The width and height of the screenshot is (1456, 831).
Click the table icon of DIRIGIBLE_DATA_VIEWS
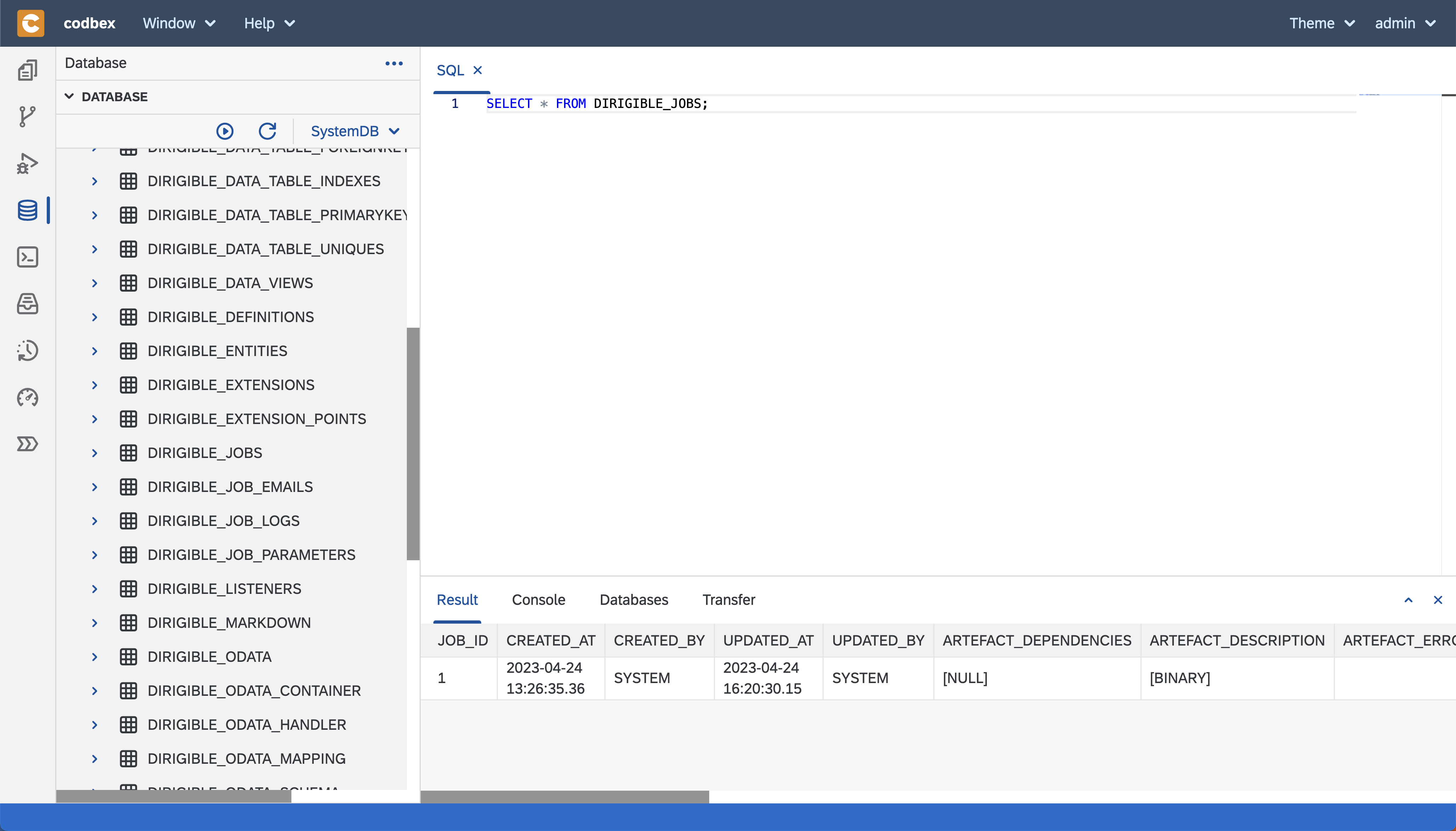(x=129, y=283)
